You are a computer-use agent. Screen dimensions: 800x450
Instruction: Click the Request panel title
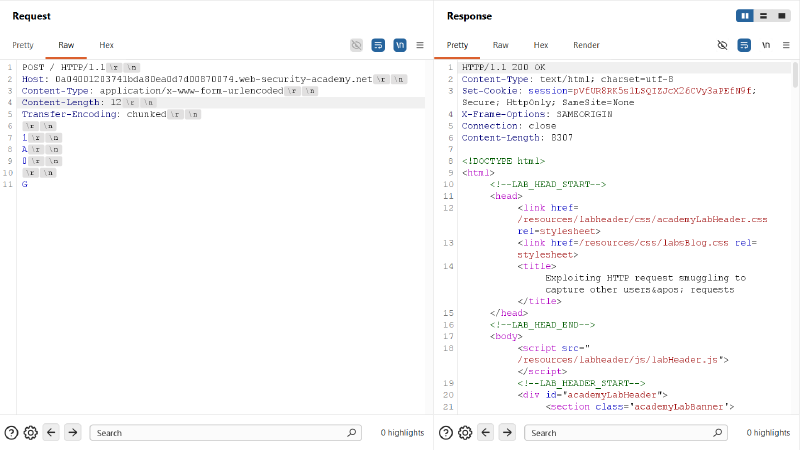coord(32,16)
